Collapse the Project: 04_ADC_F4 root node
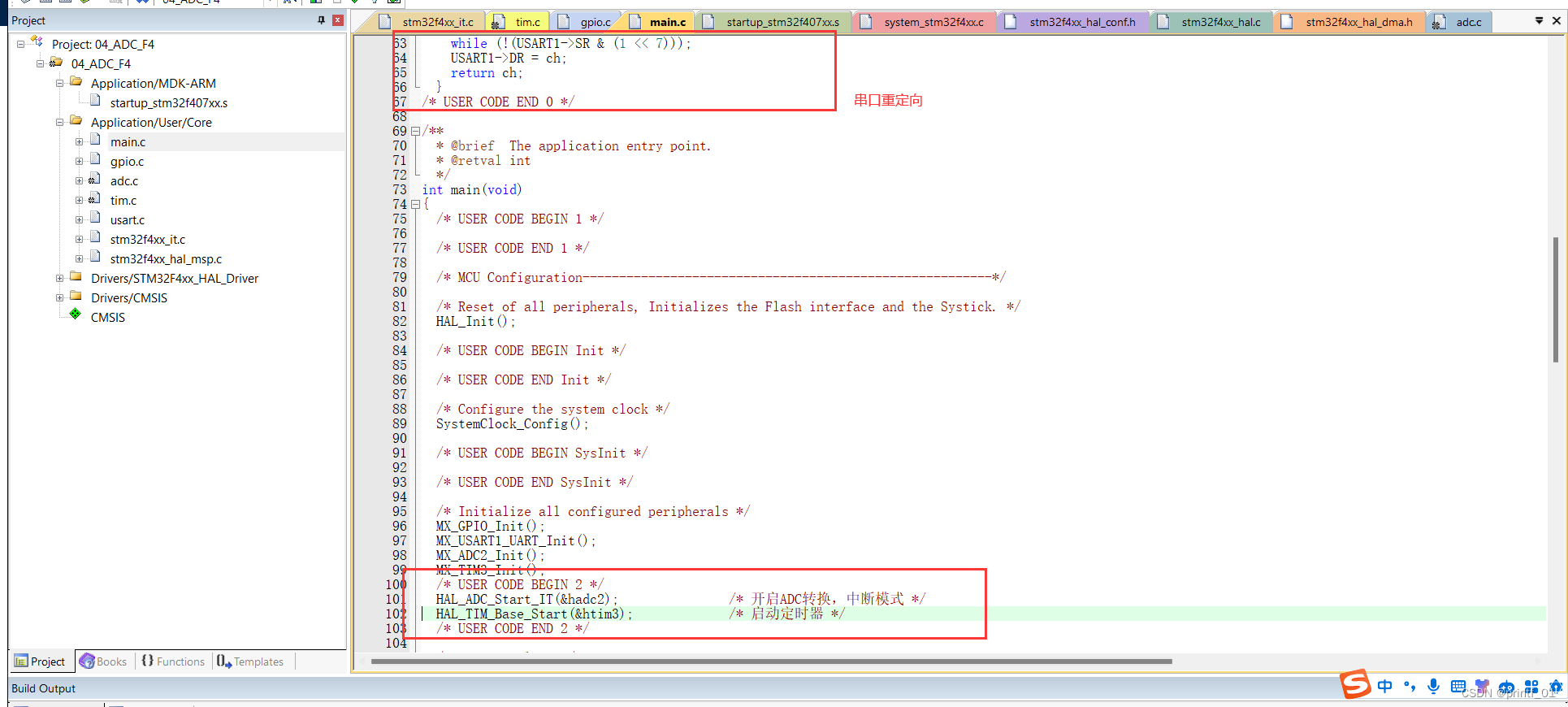The height and width of the screenshot is (707, 1568). click(21, 45)
